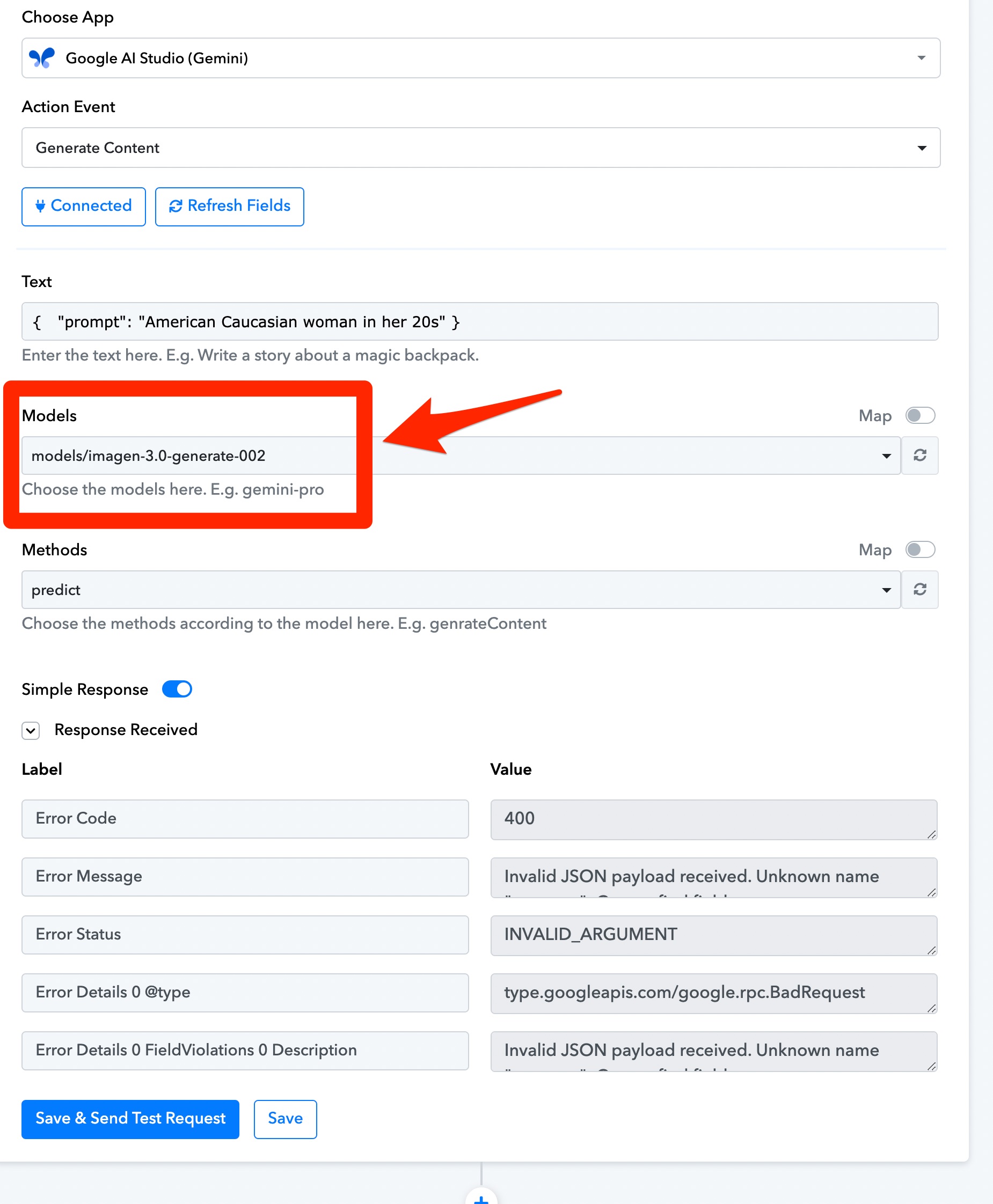Open the Choose App dropdown

coord(480,58)
